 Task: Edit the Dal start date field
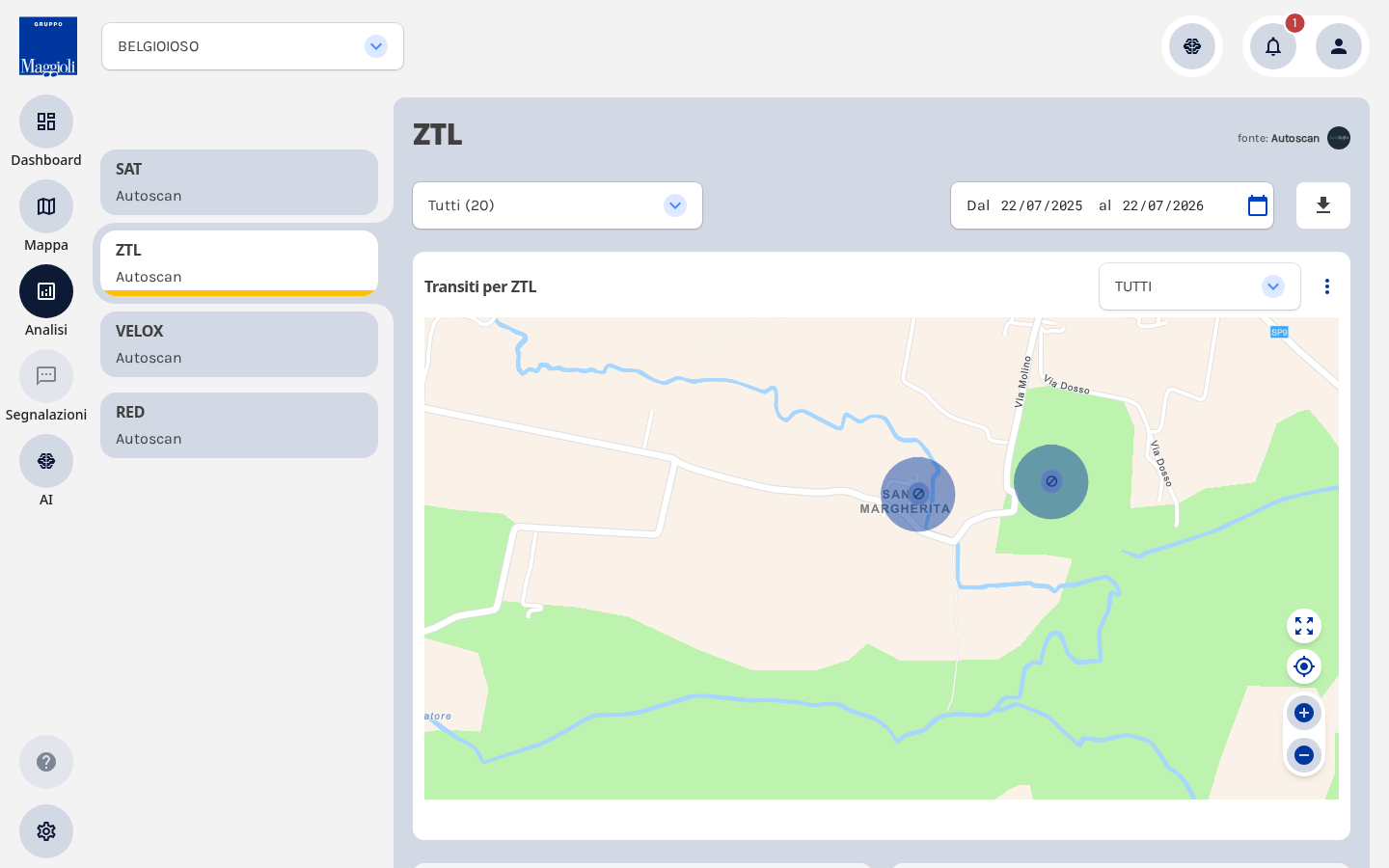pos(1042,205)
